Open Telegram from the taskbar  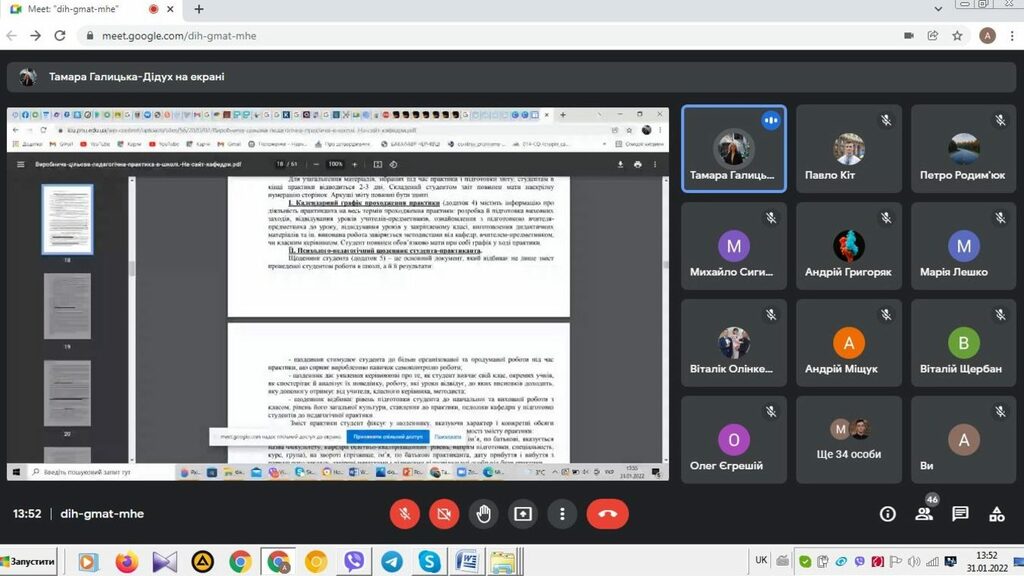tap(391, 562)
